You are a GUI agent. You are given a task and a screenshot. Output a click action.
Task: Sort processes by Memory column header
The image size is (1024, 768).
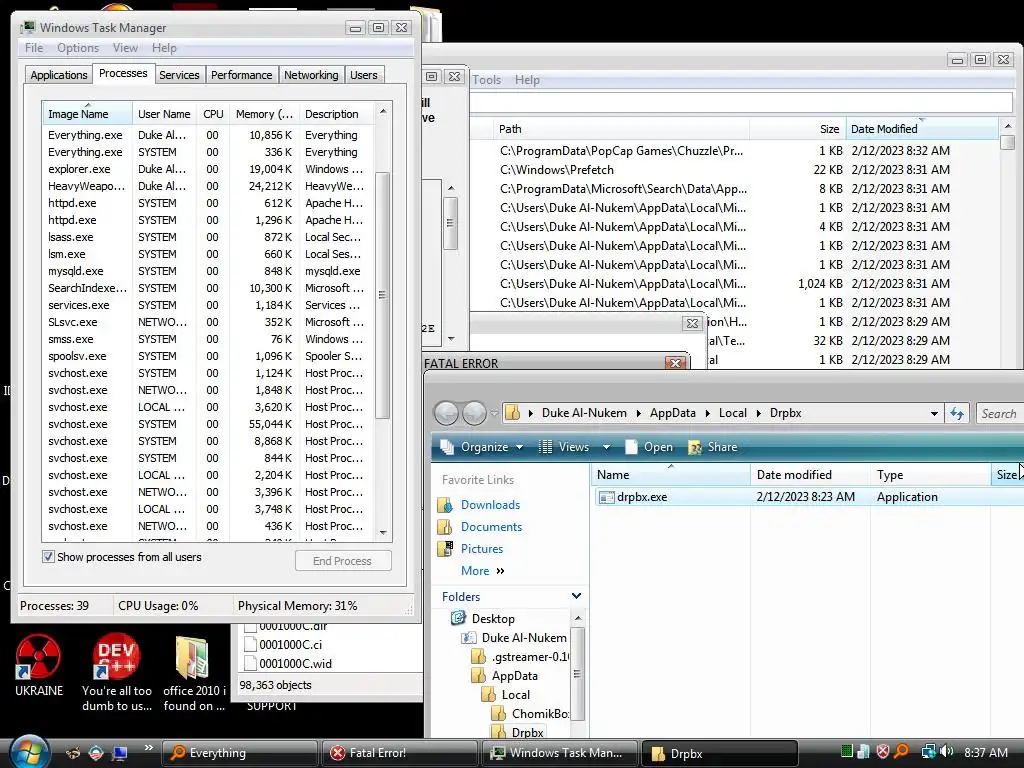click(x=264, y=114)
